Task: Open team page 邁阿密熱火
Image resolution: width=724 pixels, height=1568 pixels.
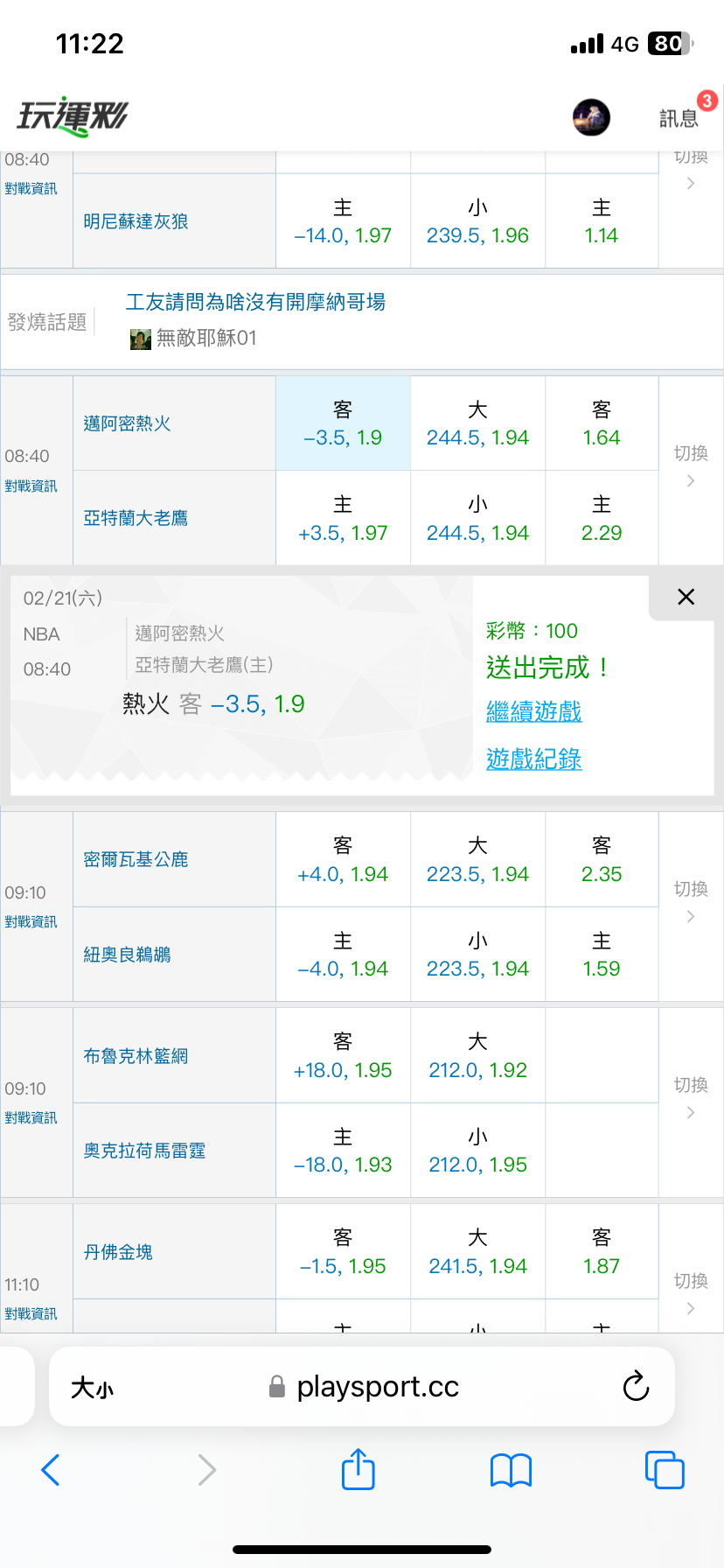Action: [x=127, y=423]
